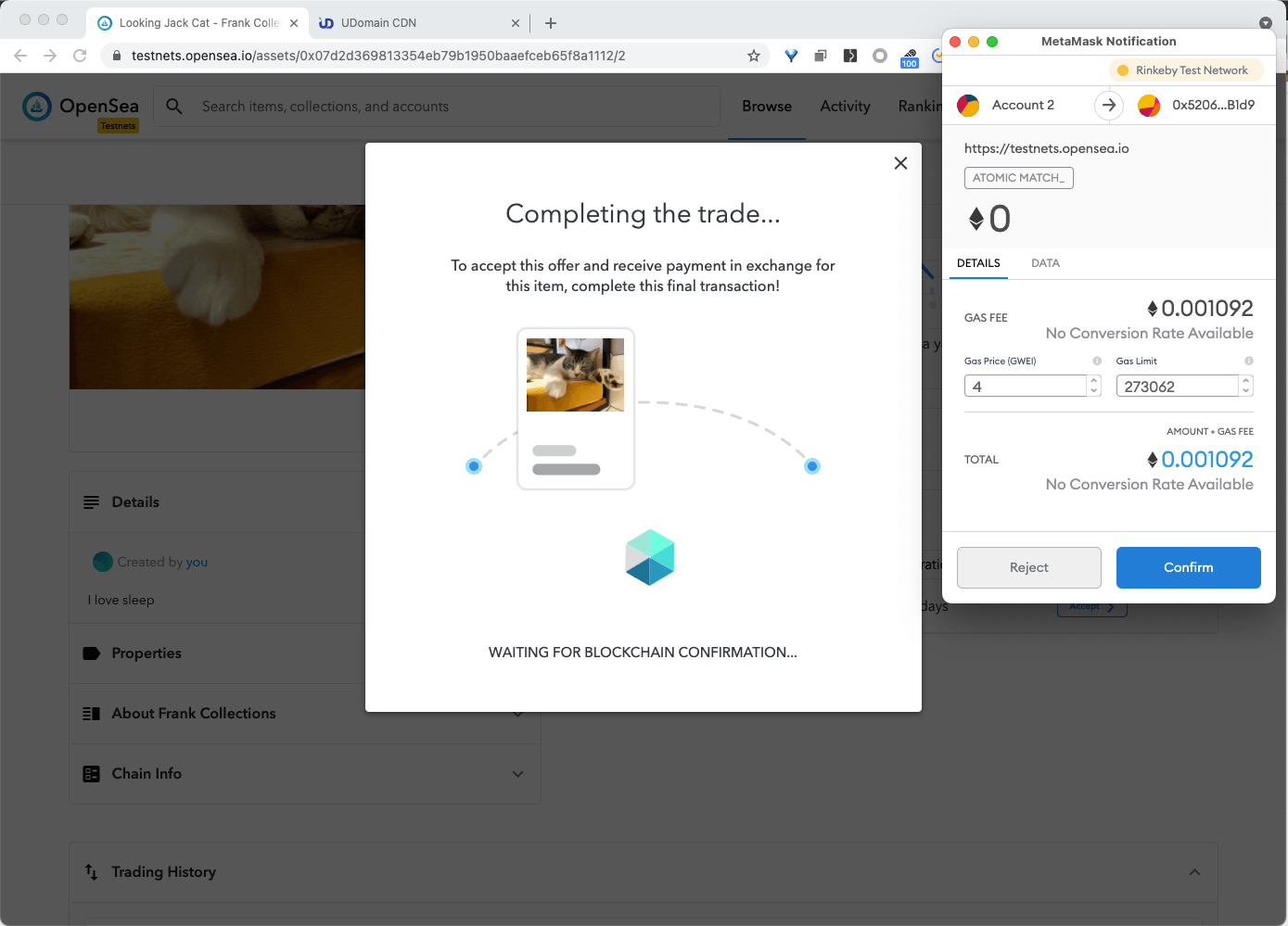The width and height of the screenshot is (1288, 926).
Task: Switch to the DATA tab in MetaMask
Action: [1045, 263]
